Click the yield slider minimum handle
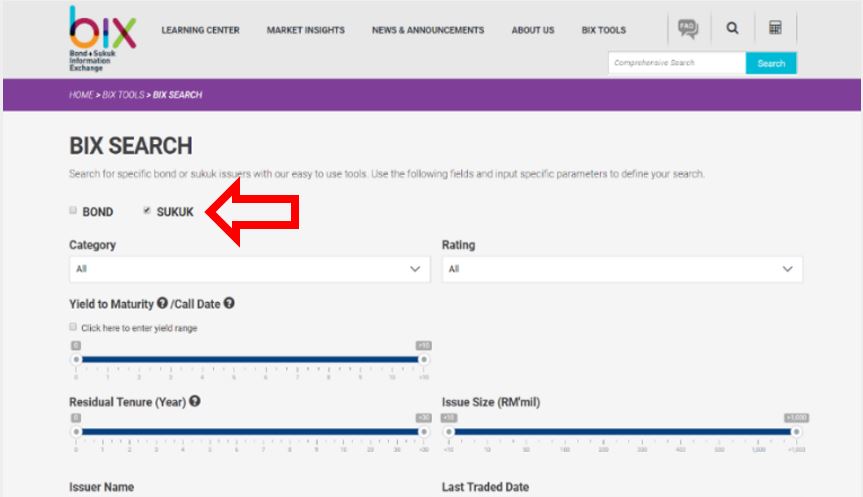This screenshot has height=497, width=863. (77, 359)
